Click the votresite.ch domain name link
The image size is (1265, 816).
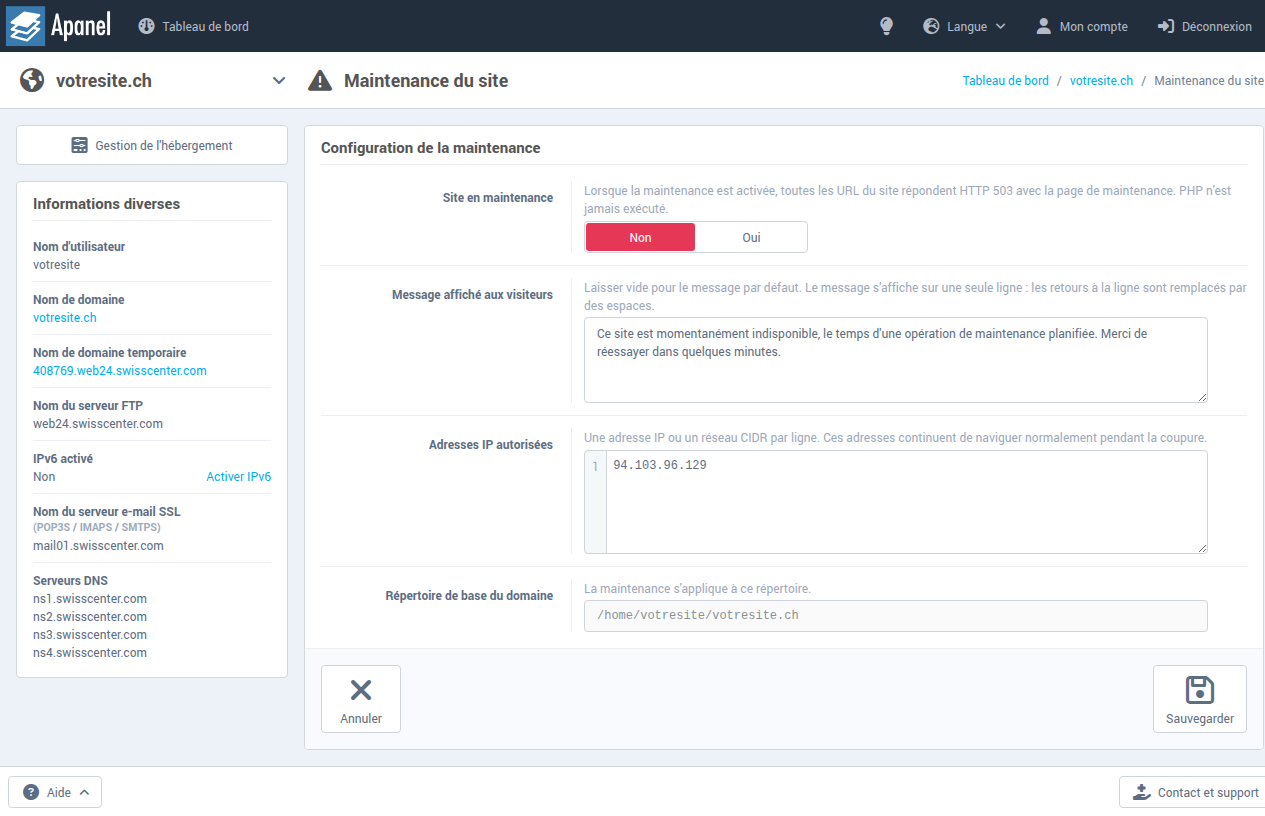pyautogui.click(x=65, y=318)
